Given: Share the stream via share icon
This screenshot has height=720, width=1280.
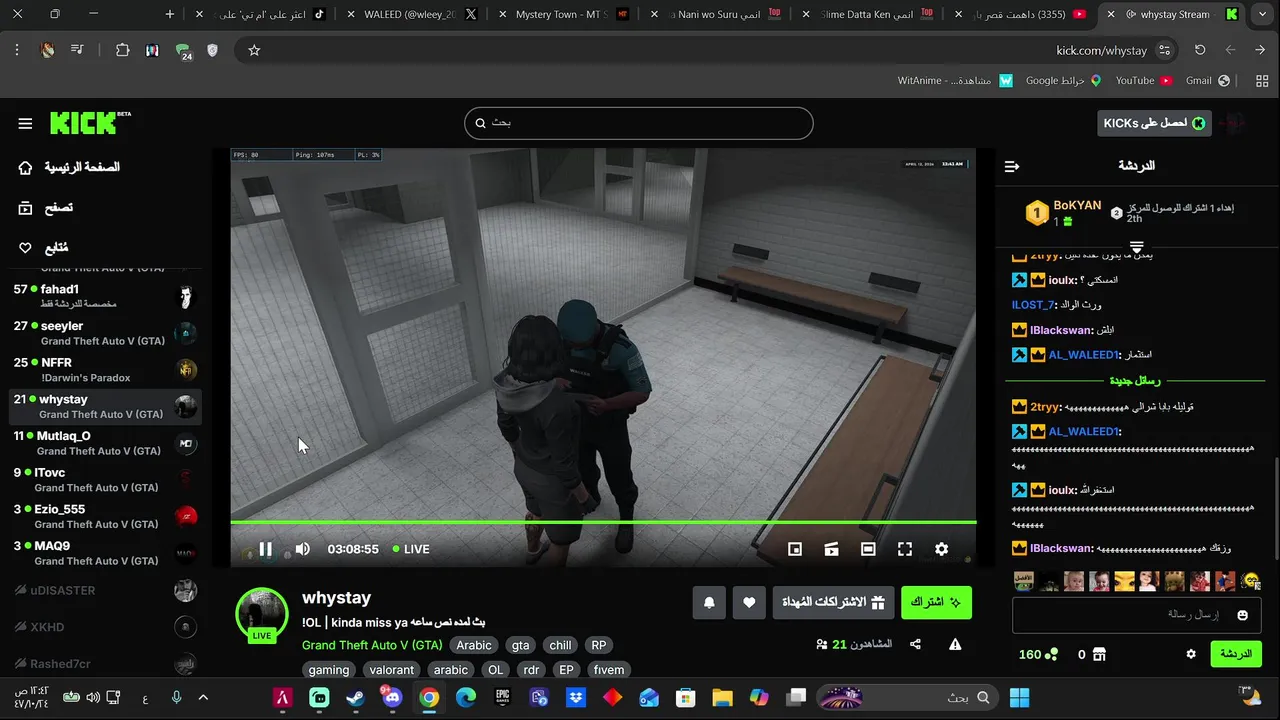Looking at the screenshot, I should coord(915,645).
